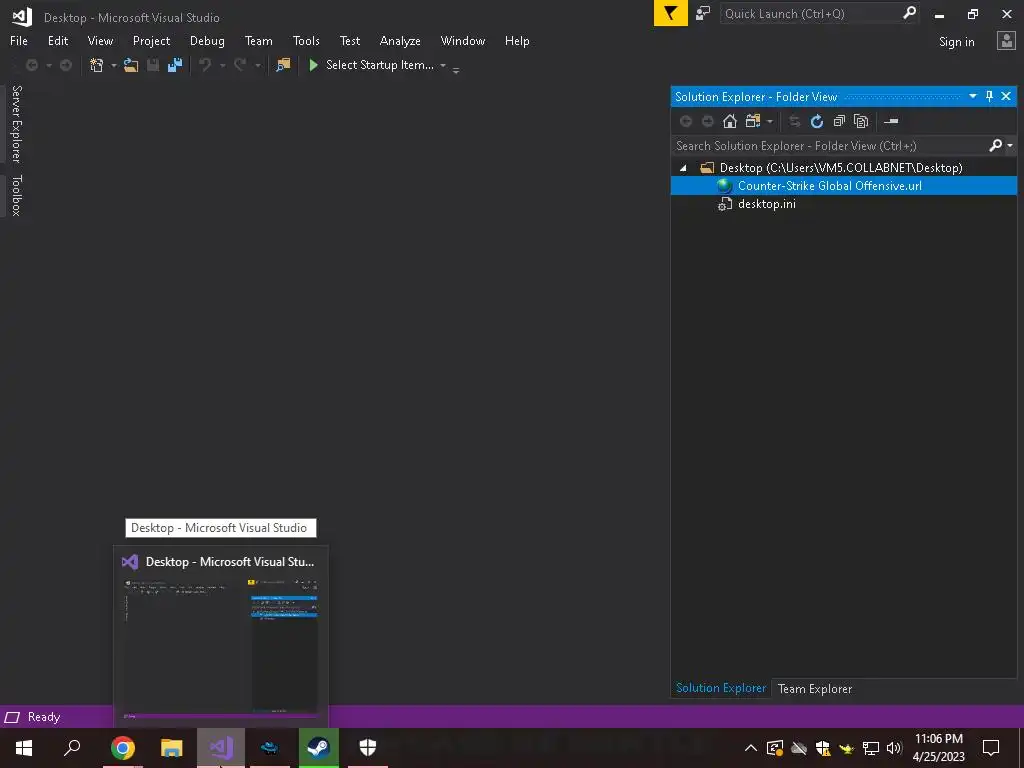The width and height of the screenshot is (1024, 768).
Task: Toggle Show All Files in Solution Explorer
Action: 861,121
